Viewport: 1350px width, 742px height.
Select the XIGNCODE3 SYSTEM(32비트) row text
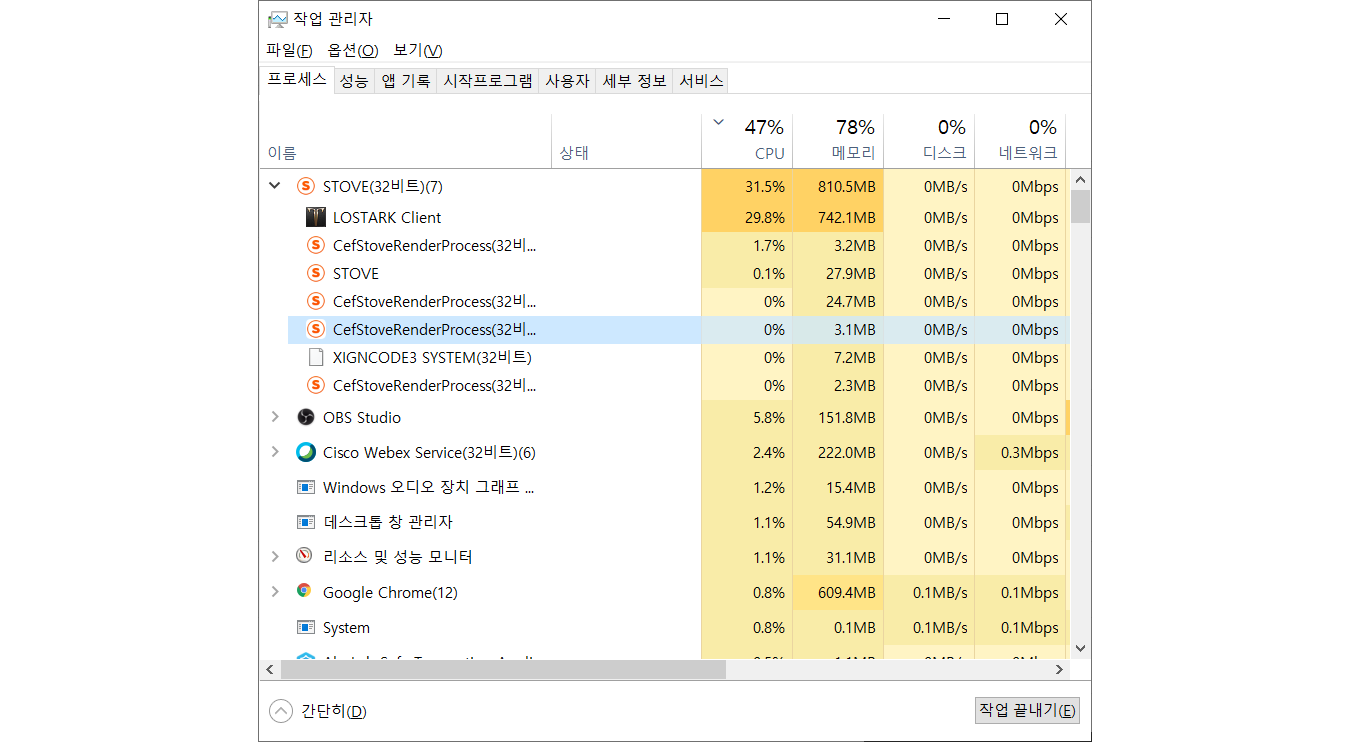432,357
